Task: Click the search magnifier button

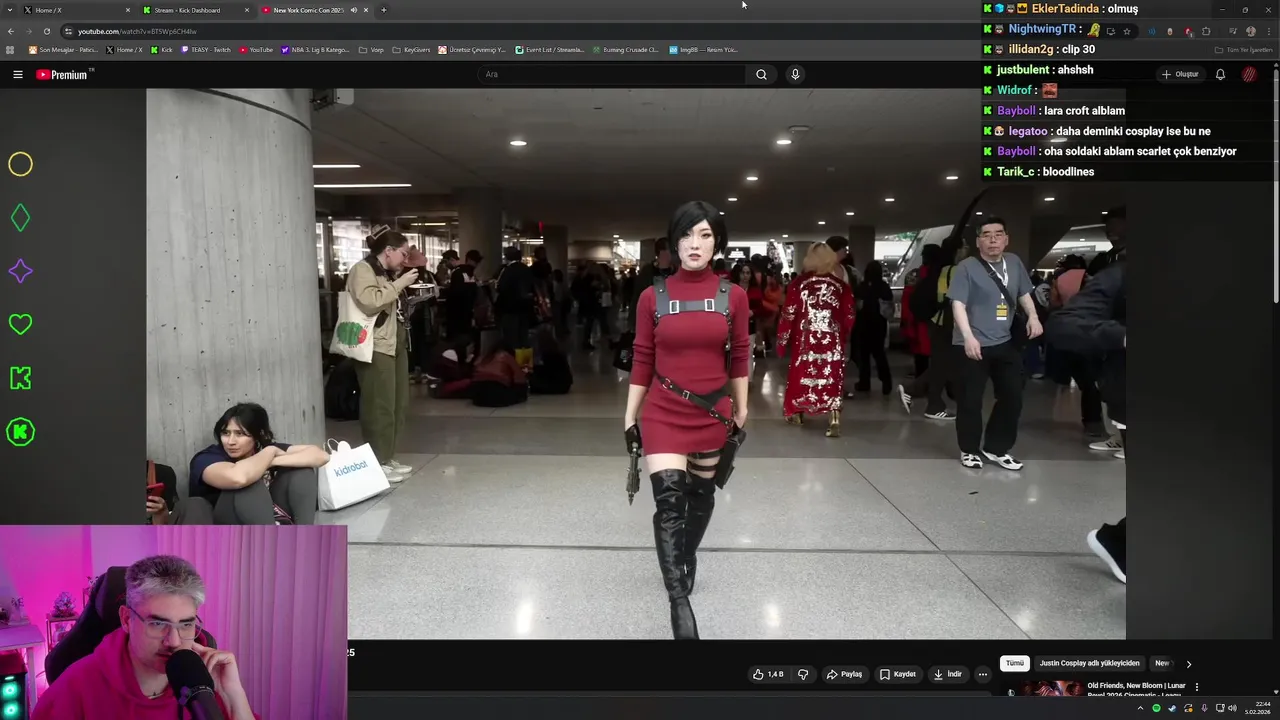Action: click(761, 74)
